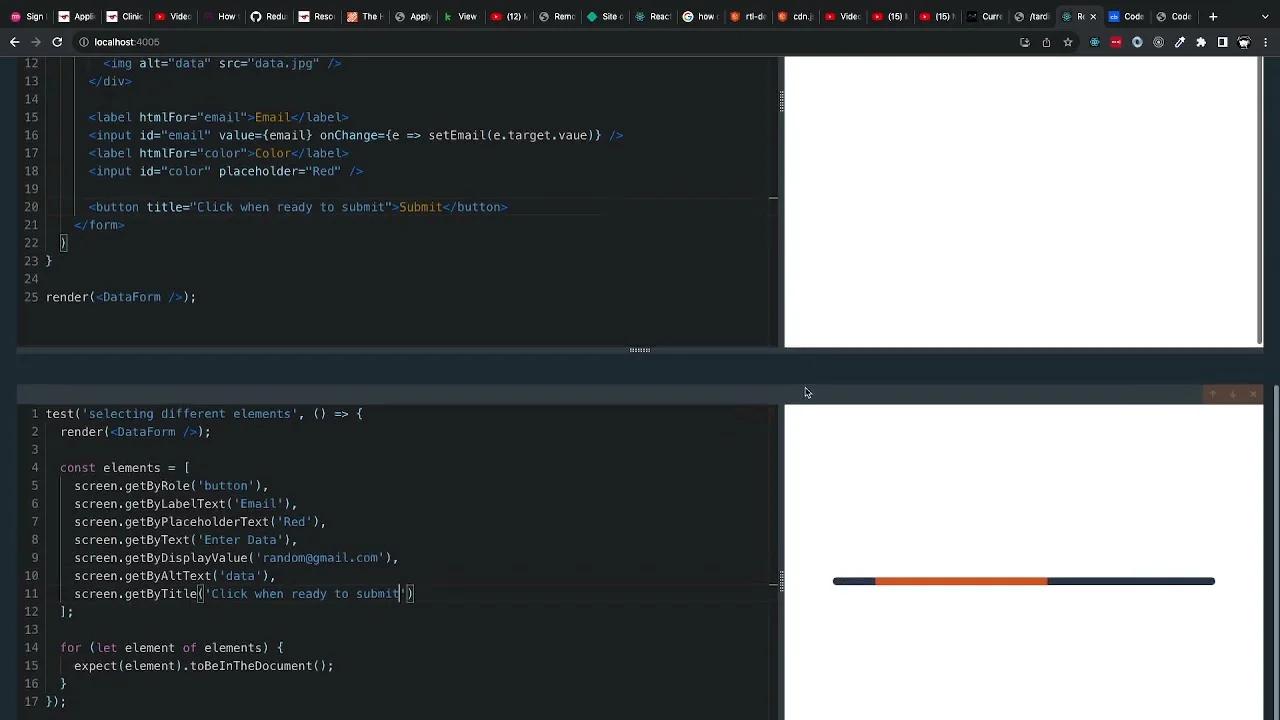Open the Extensions puzzle piece icon

click(1201, 42)
